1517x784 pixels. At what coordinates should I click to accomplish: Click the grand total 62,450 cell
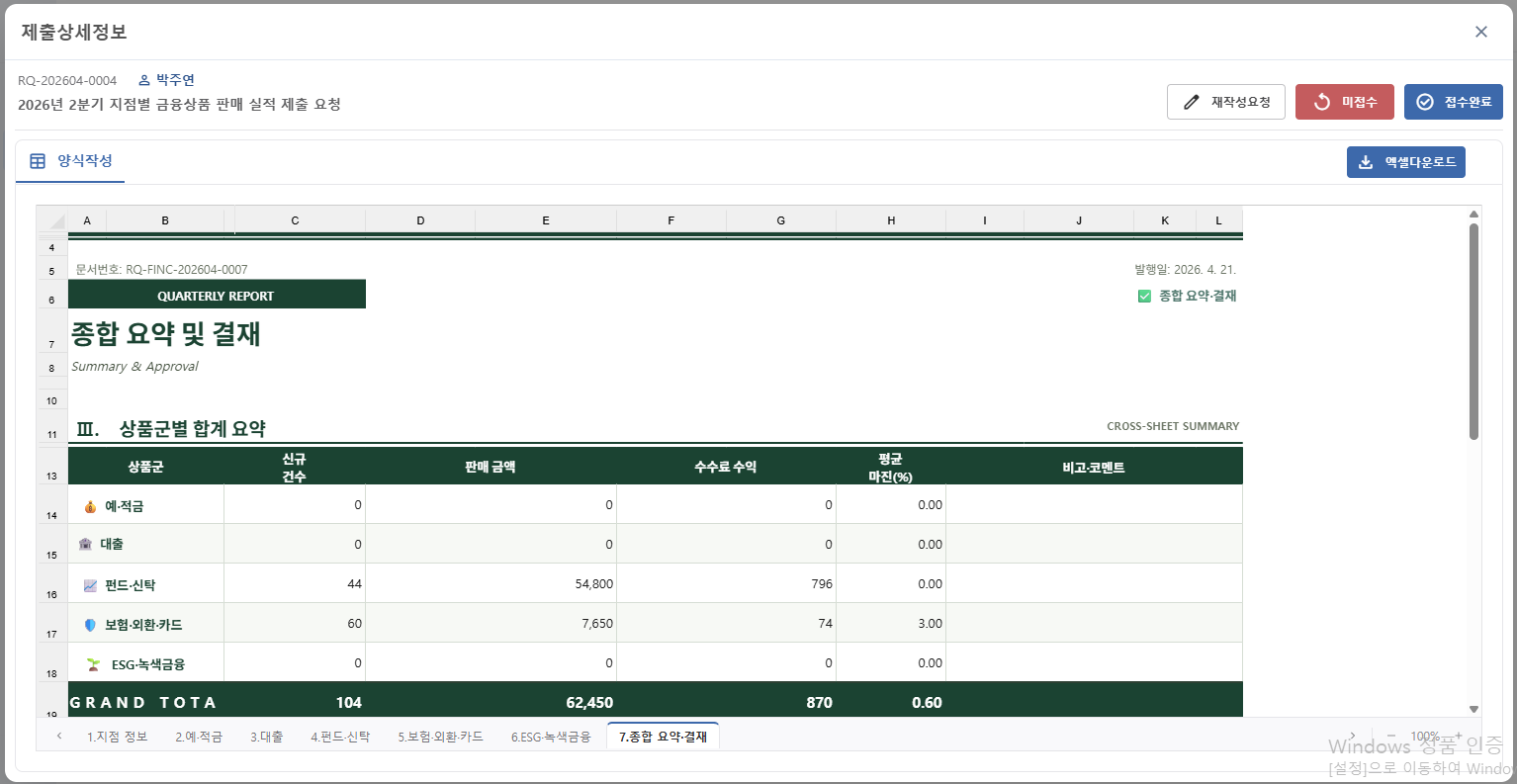click(491, 700)
